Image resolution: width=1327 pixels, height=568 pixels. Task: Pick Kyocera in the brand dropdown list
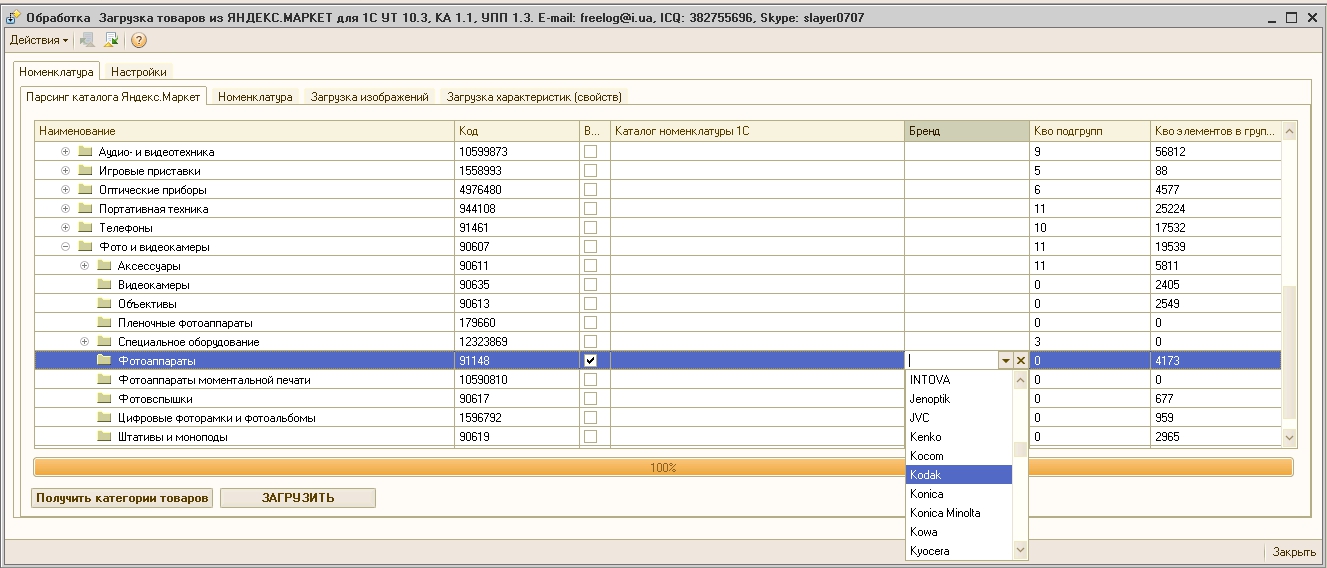click(959, 551)
